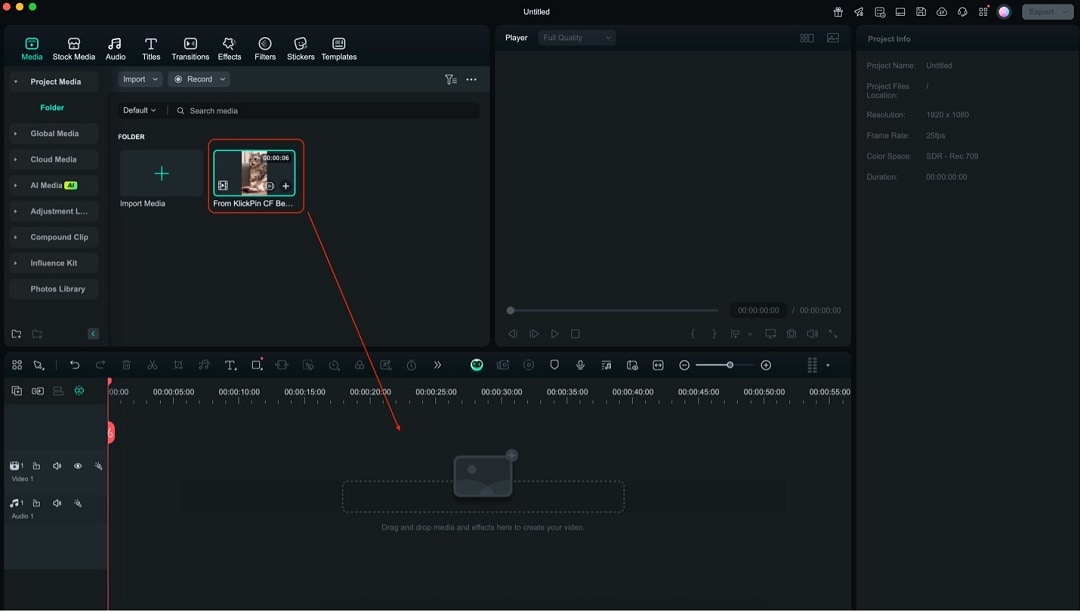
Task: Open the Filters tab
Action: tap(265, 49)
